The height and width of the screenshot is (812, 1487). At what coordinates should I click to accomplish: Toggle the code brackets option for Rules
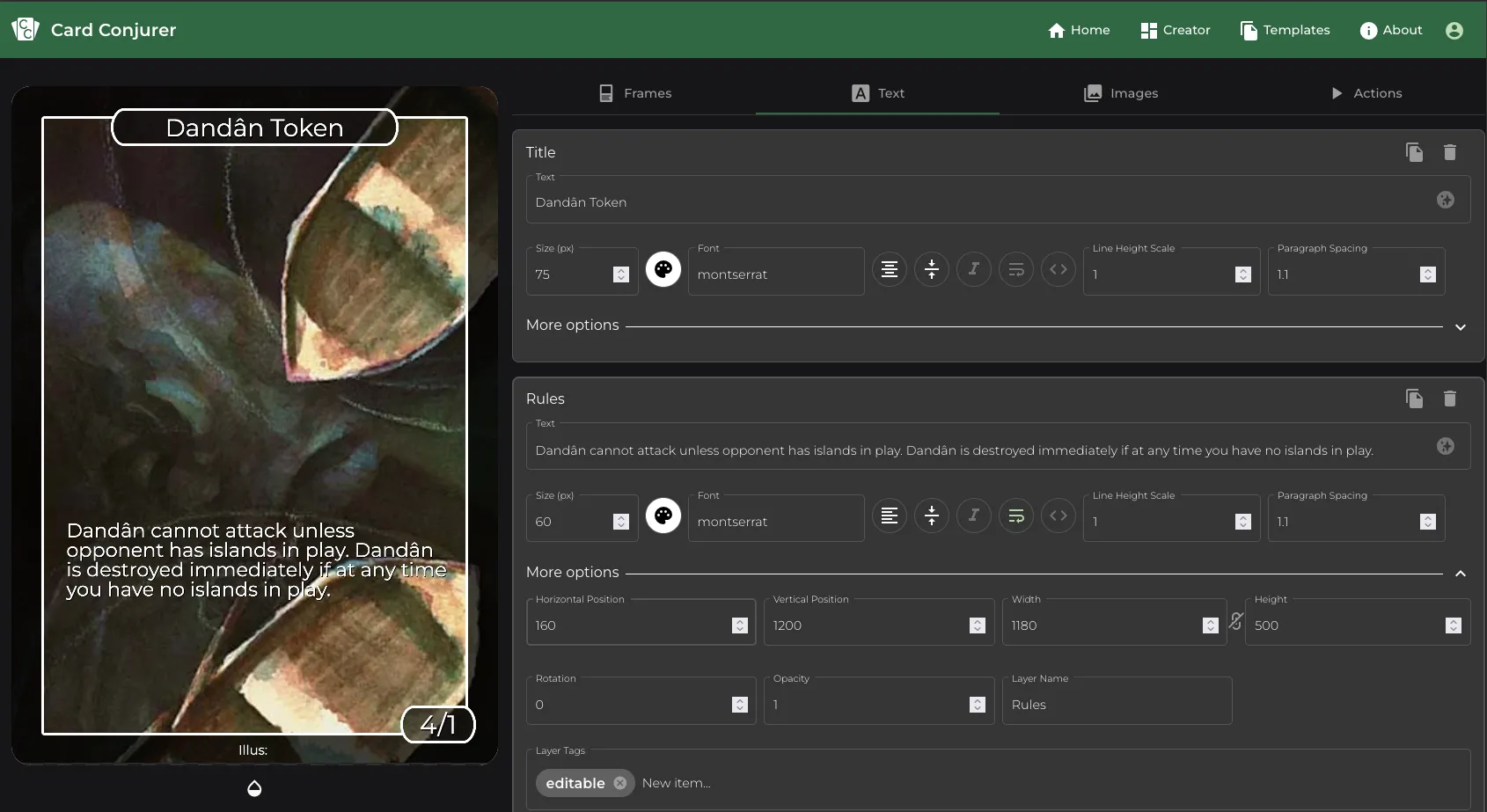1058,516
